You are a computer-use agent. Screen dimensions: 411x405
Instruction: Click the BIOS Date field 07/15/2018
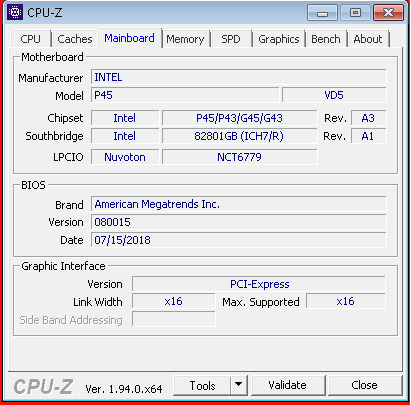pyautogui.click(x=239, y=240)
